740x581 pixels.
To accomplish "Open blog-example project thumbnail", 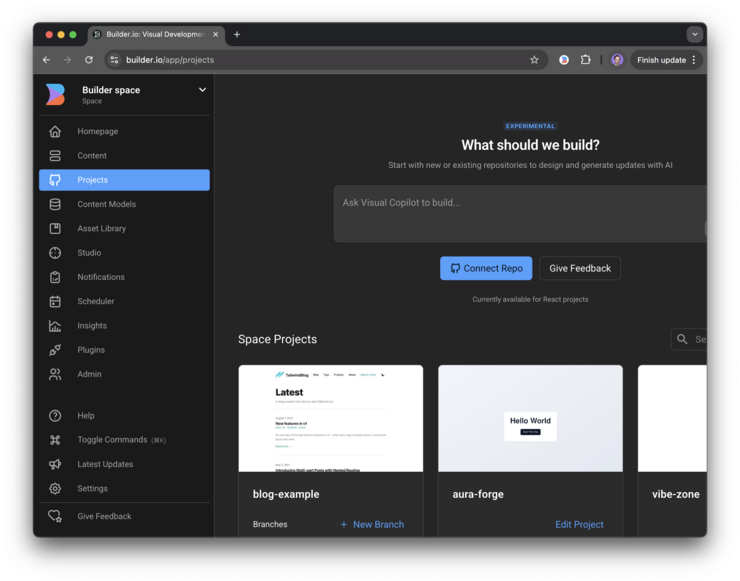I will pos(331,418).
